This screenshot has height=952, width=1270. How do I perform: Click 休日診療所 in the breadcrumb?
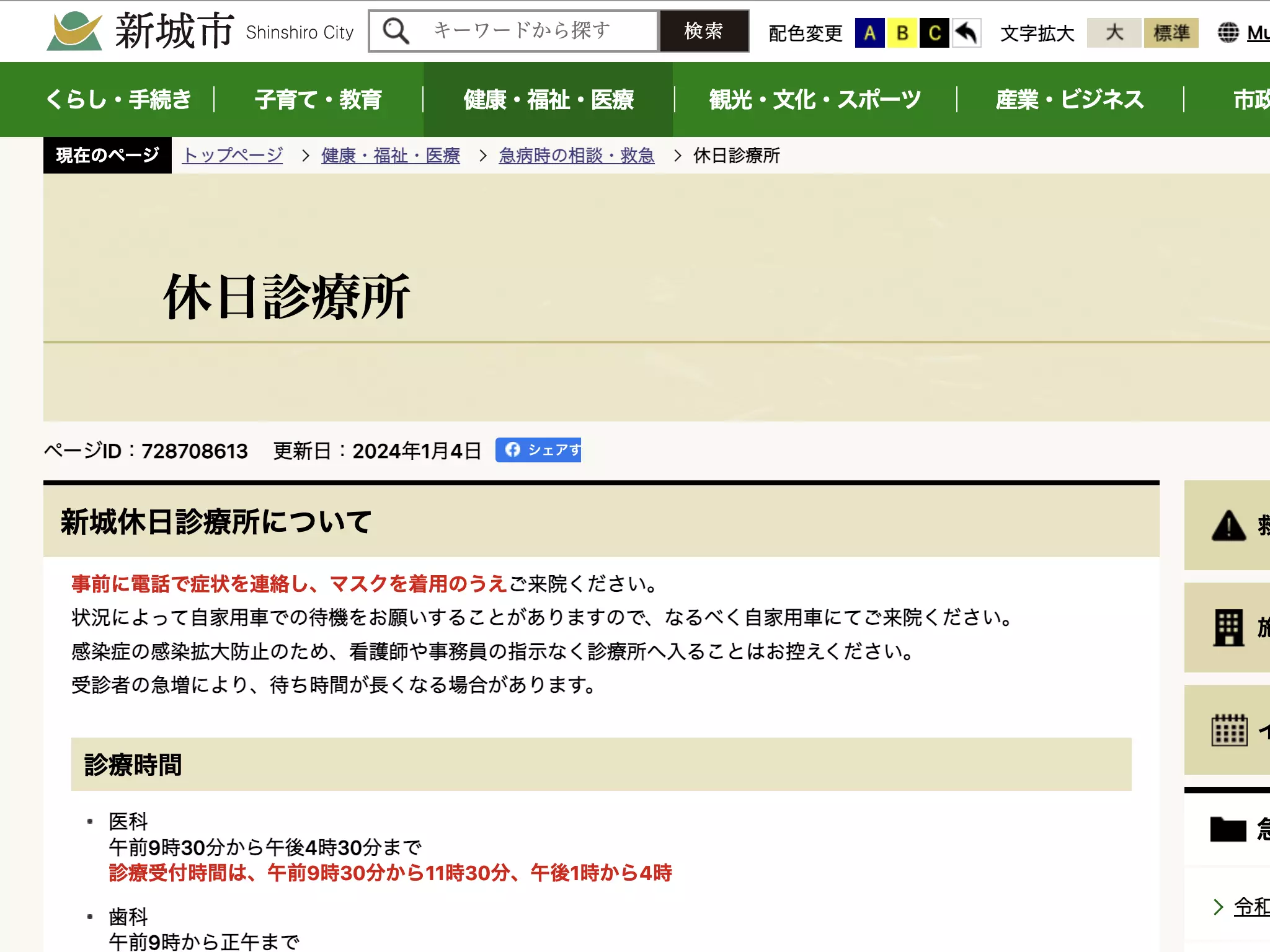[x=737, y=155]
